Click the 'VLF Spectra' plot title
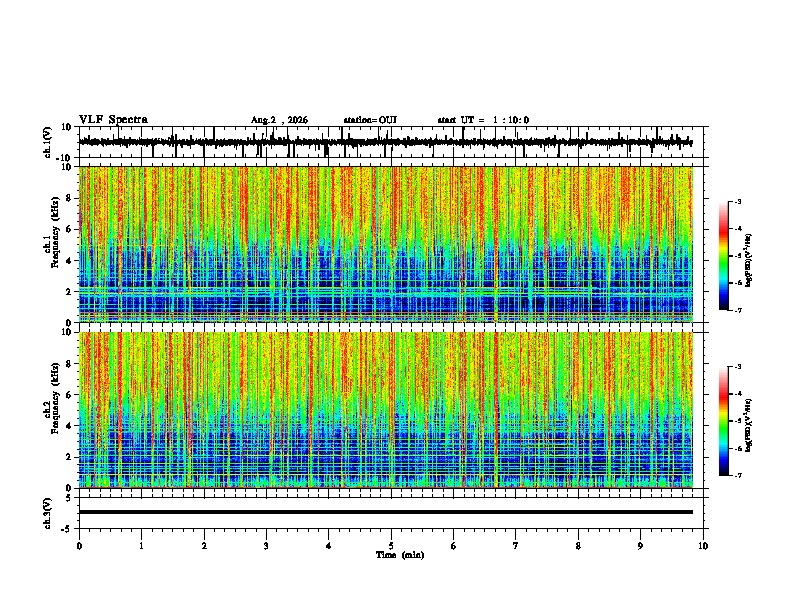The width and height of the screenshot is (792, 612). (x=113, y=120)
